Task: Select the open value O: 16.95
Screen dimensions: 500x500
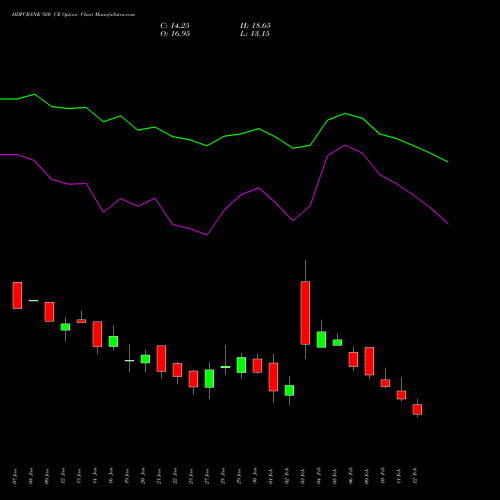Action: (175, 34)
